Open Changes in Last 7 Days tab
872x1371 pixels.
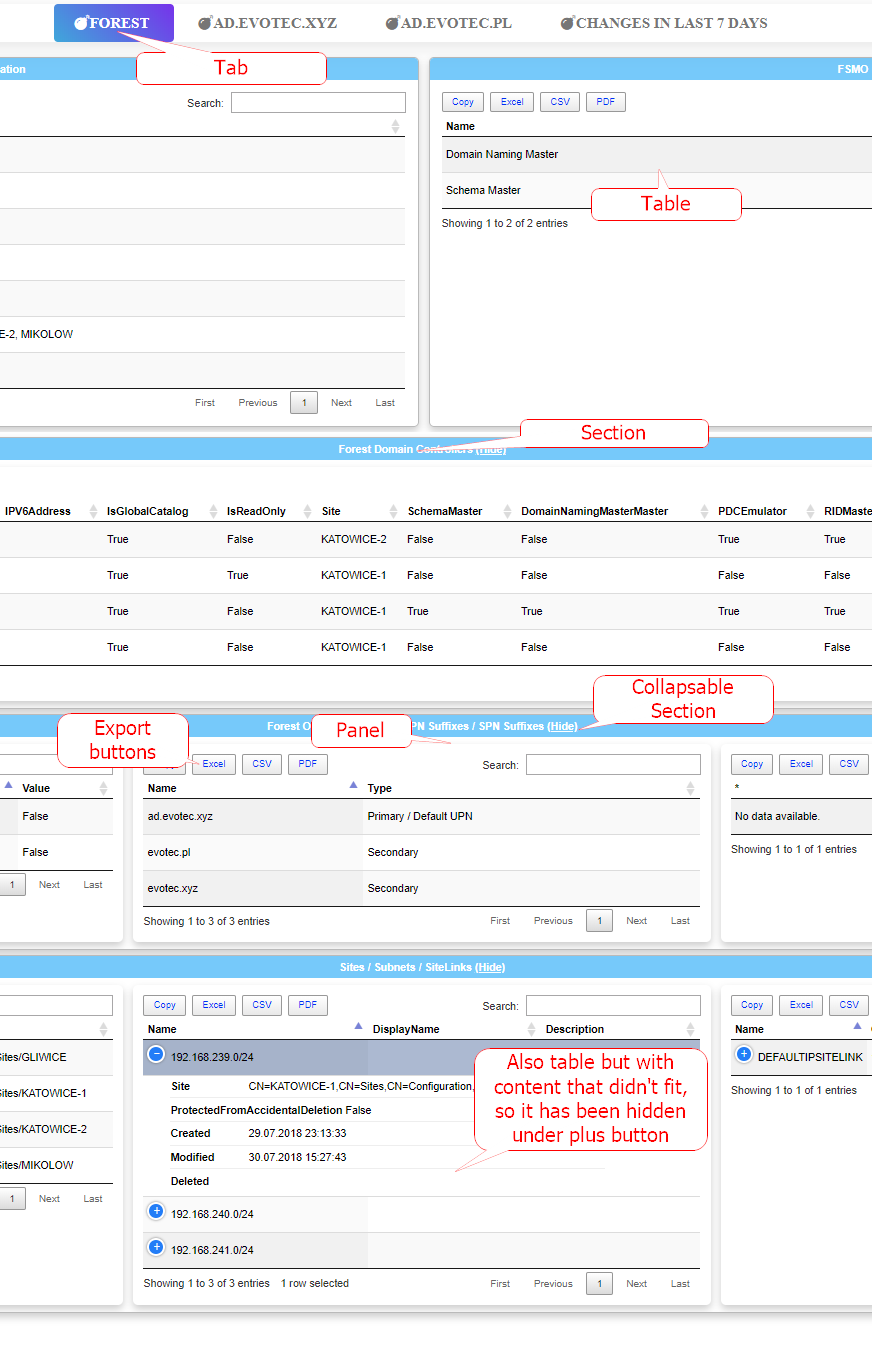coord(664,23)
